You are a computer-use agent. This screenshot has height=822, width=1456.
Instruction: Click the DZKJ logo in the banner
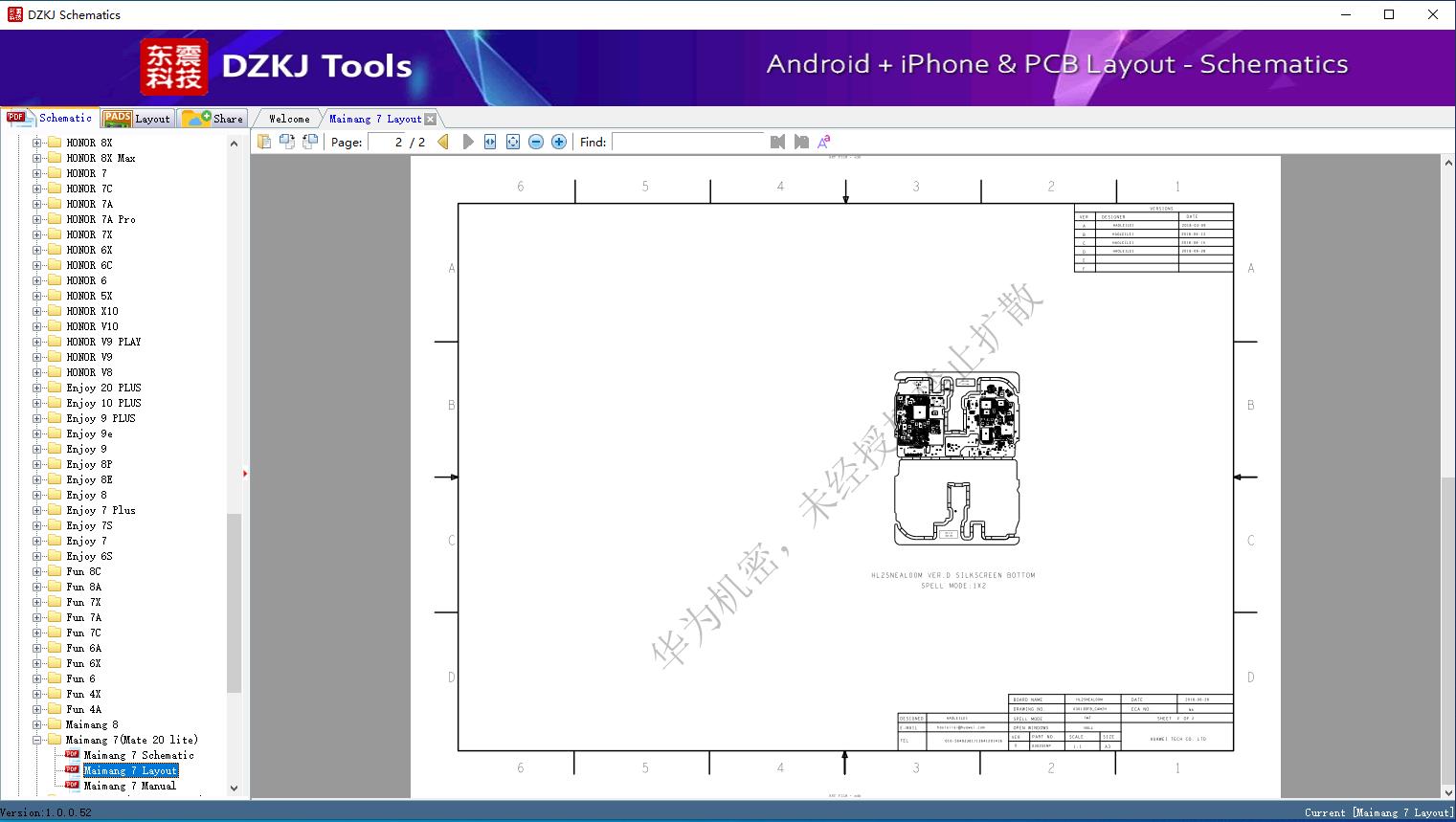click(174, 67)
